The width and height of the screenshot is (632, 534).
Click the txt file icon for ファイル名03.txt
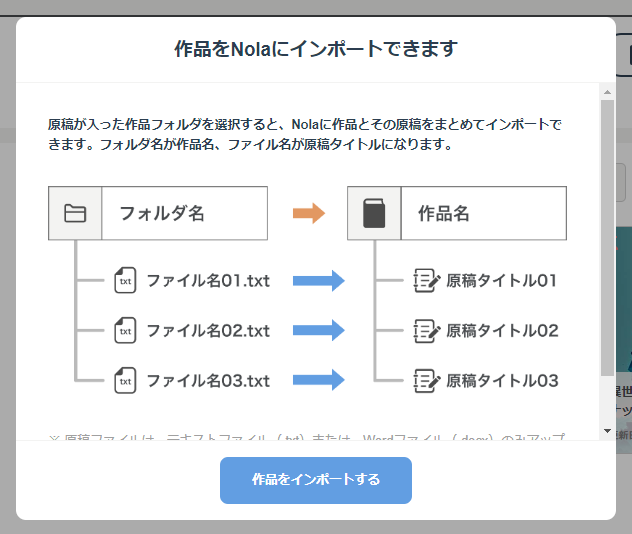(x=125, y=381)
